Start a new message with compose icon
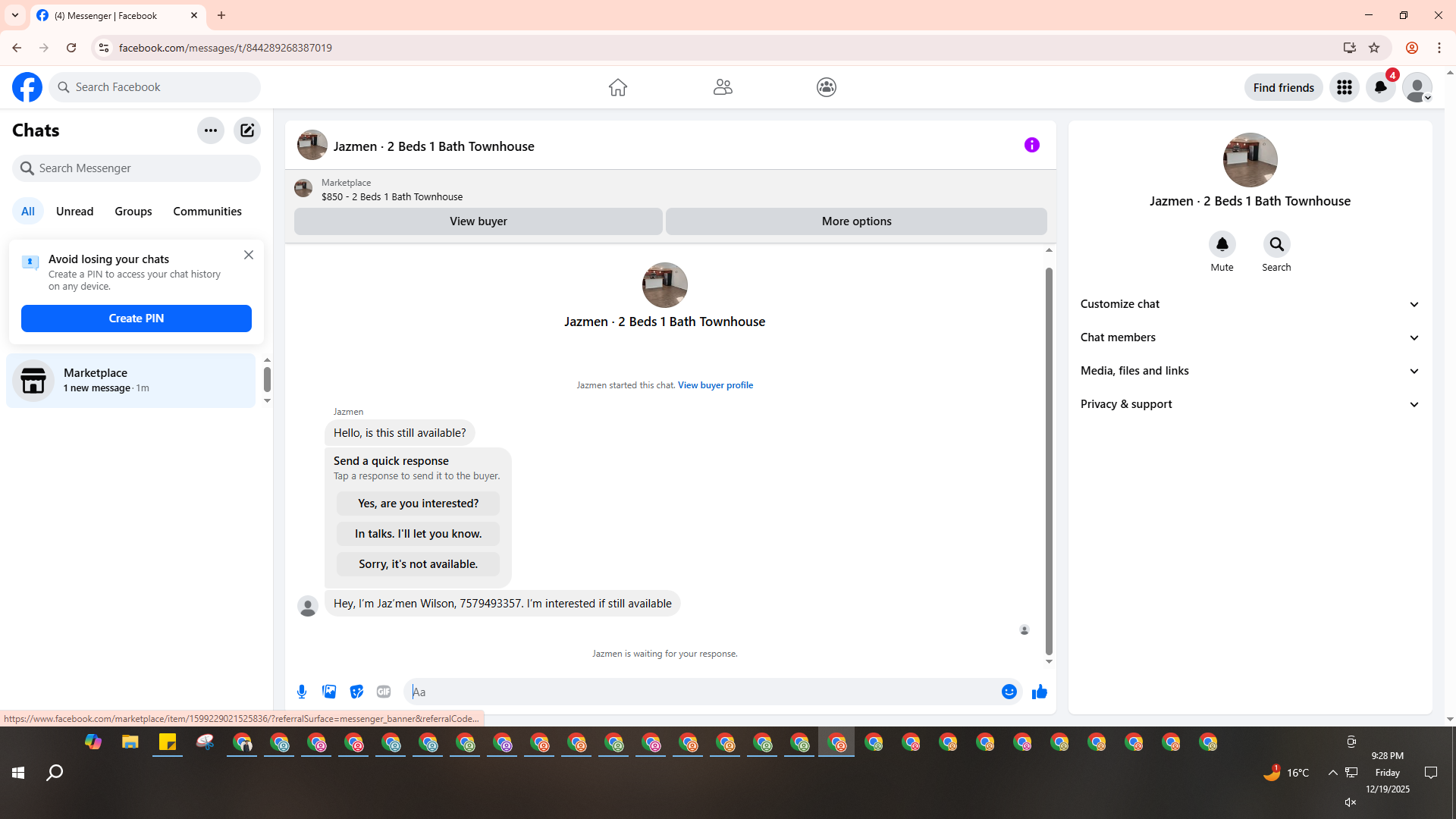Screen dimensions: 1456x819 coord(247,130)
